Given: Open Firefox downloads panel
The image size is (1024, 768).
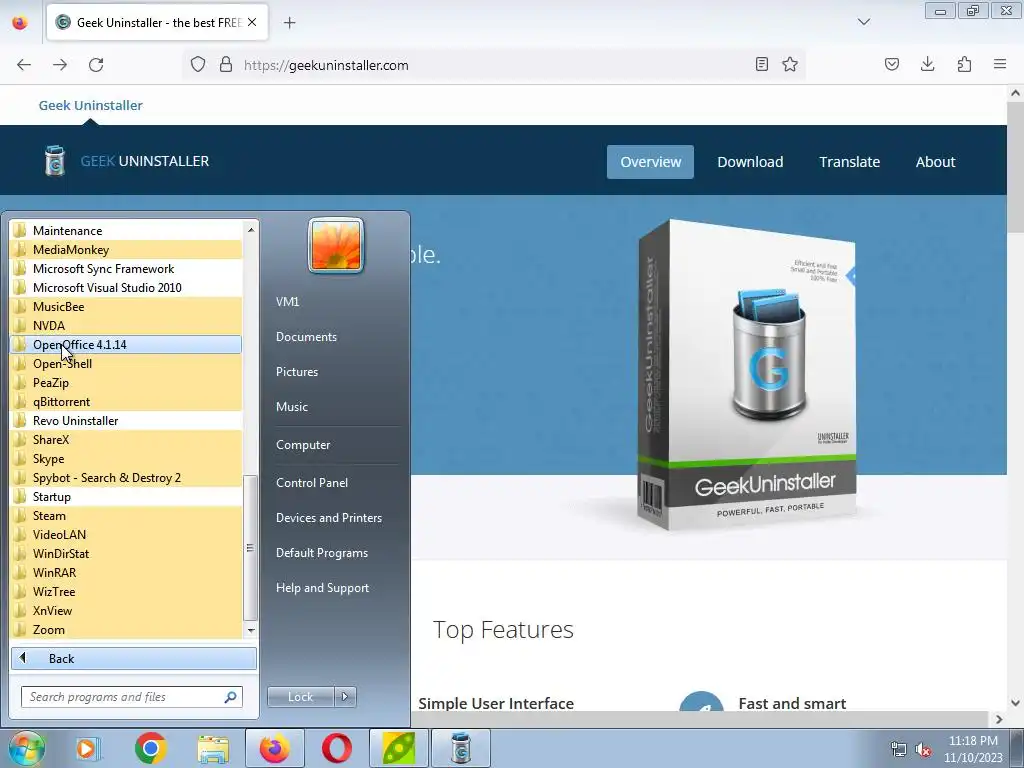Looking at the screenshot, I should 928,64.
